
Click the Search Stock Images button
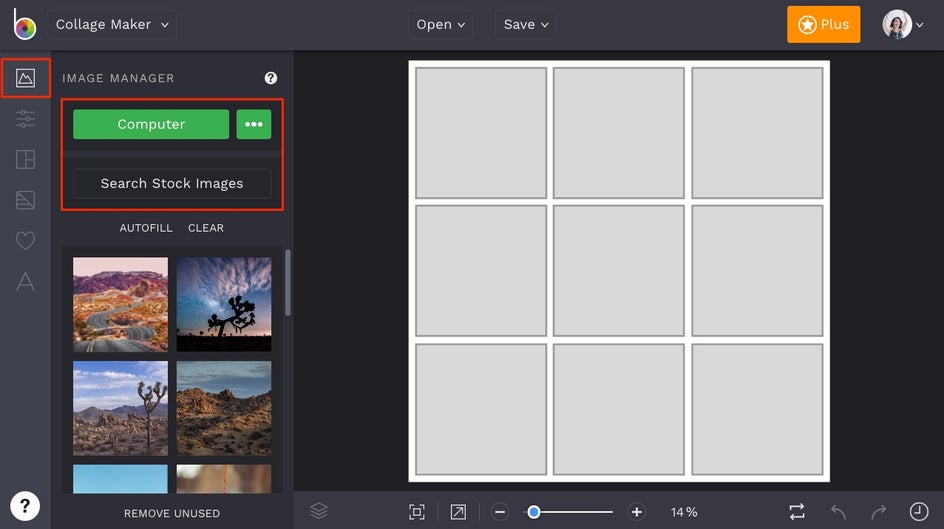pos(172,183)
